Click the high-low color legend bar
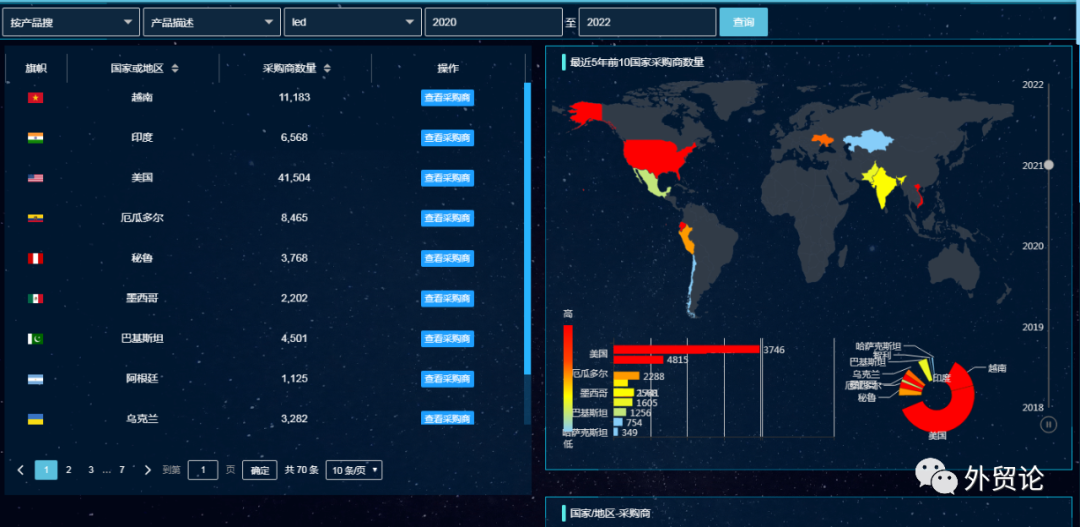The width and height of the screenshot is (1080, 527). click(x=568, y=377)
